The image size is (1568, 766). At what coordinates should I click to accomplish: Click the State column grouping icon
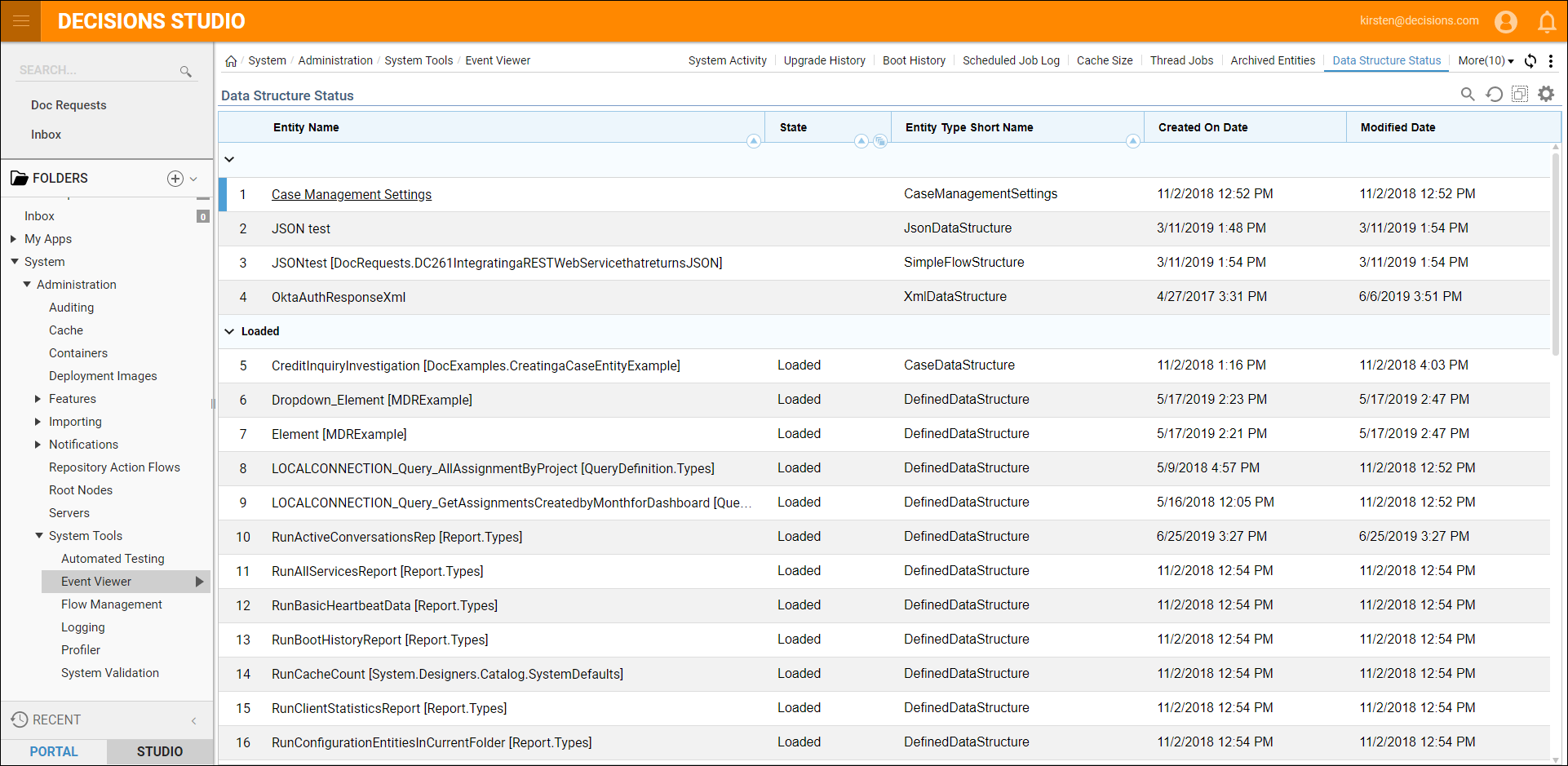coord(880,141)
